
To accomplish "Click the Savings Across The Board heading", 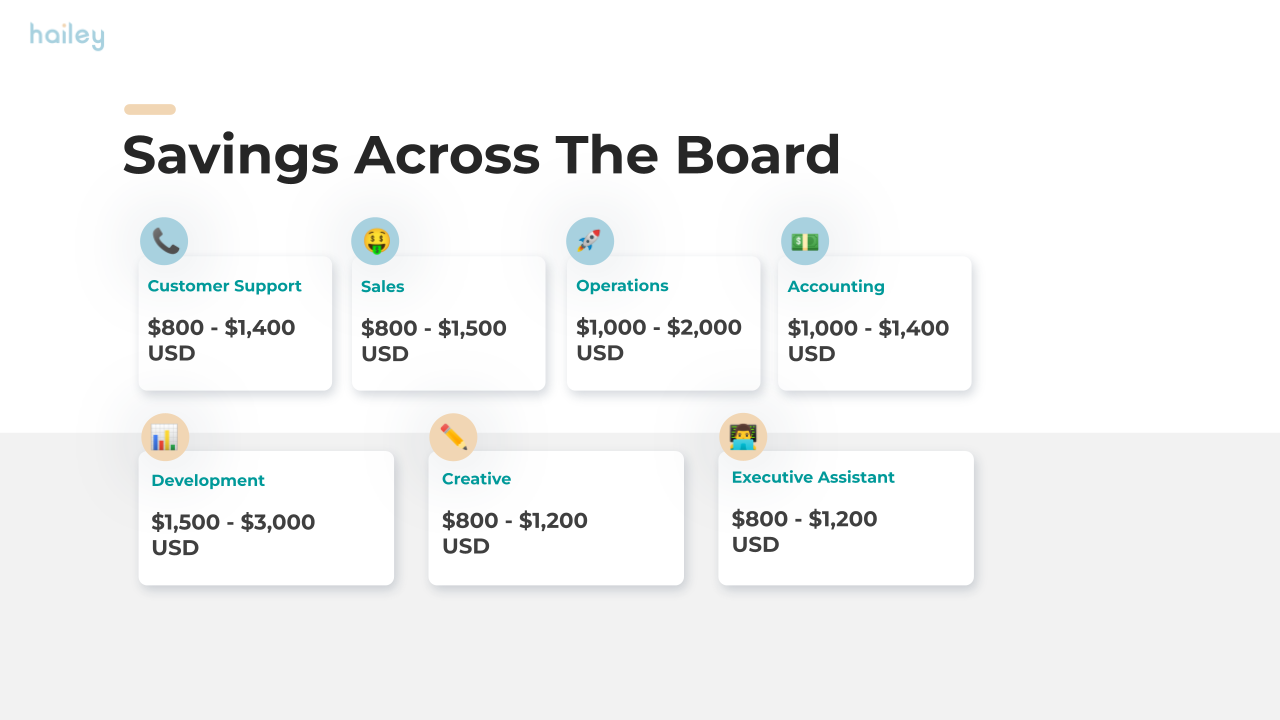I will point(481,156).
